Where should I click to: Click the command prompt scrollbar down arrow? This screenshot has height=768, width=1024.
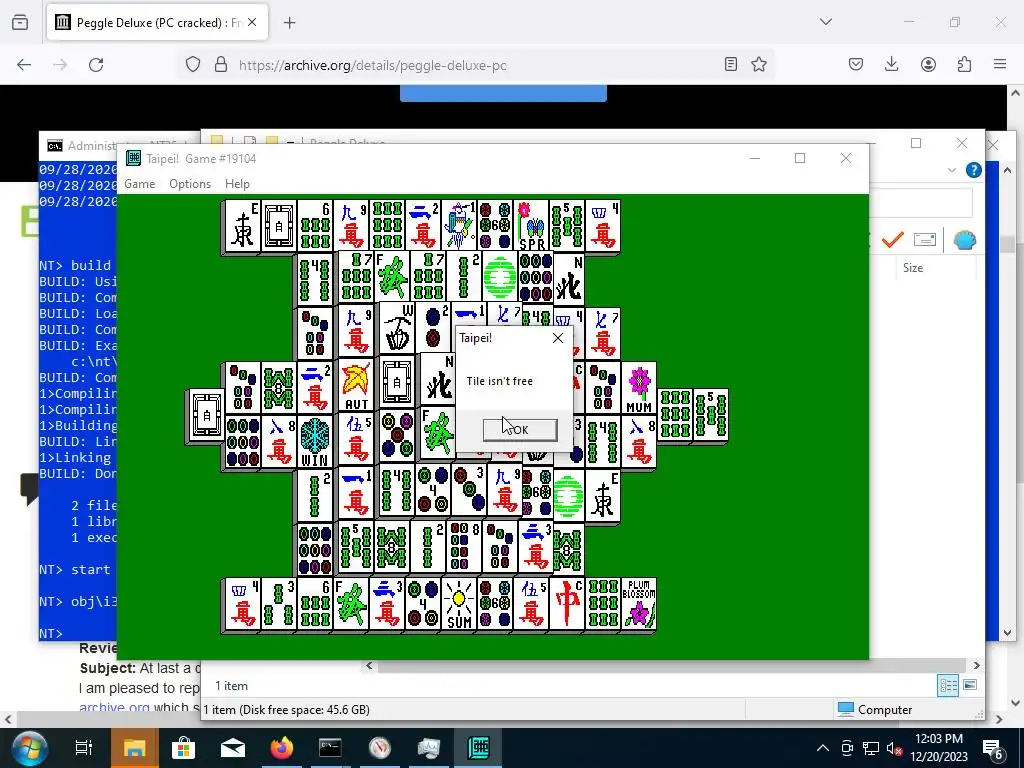(1007, 633)
